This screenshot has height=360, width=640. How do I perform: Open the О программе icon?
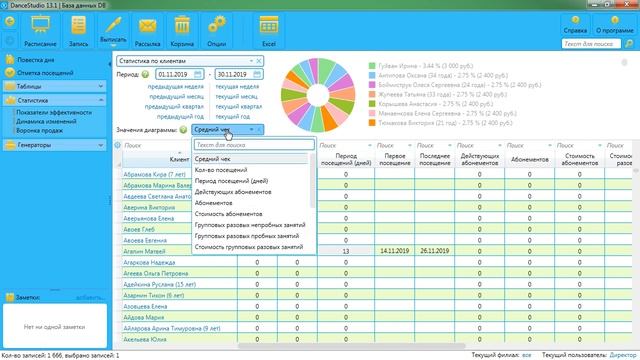click(615, 25)
